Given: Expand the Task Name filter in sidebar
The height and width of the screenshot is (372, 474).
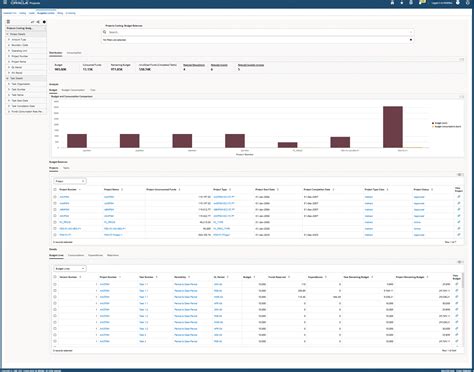Looking at the screenshot, I should coord(9,95).
